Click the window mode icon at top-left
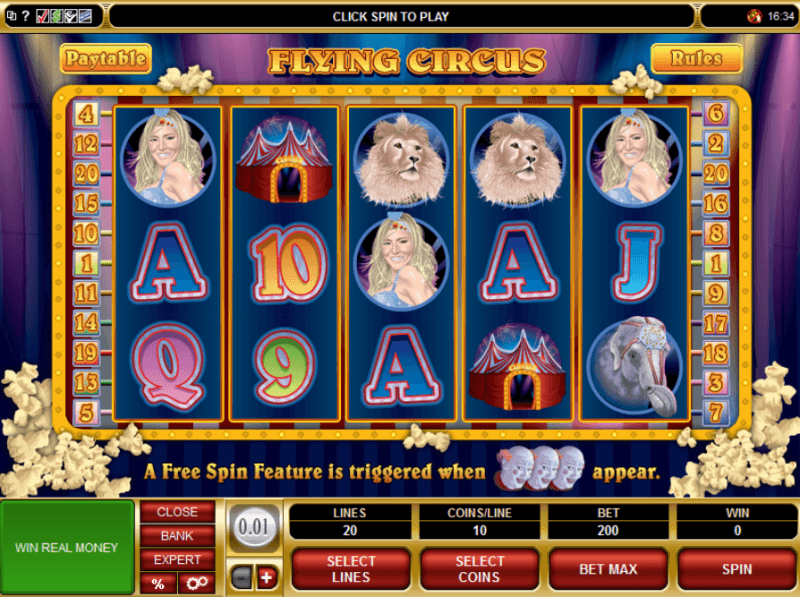Screen dimensions: 800x597 point(11,16)
